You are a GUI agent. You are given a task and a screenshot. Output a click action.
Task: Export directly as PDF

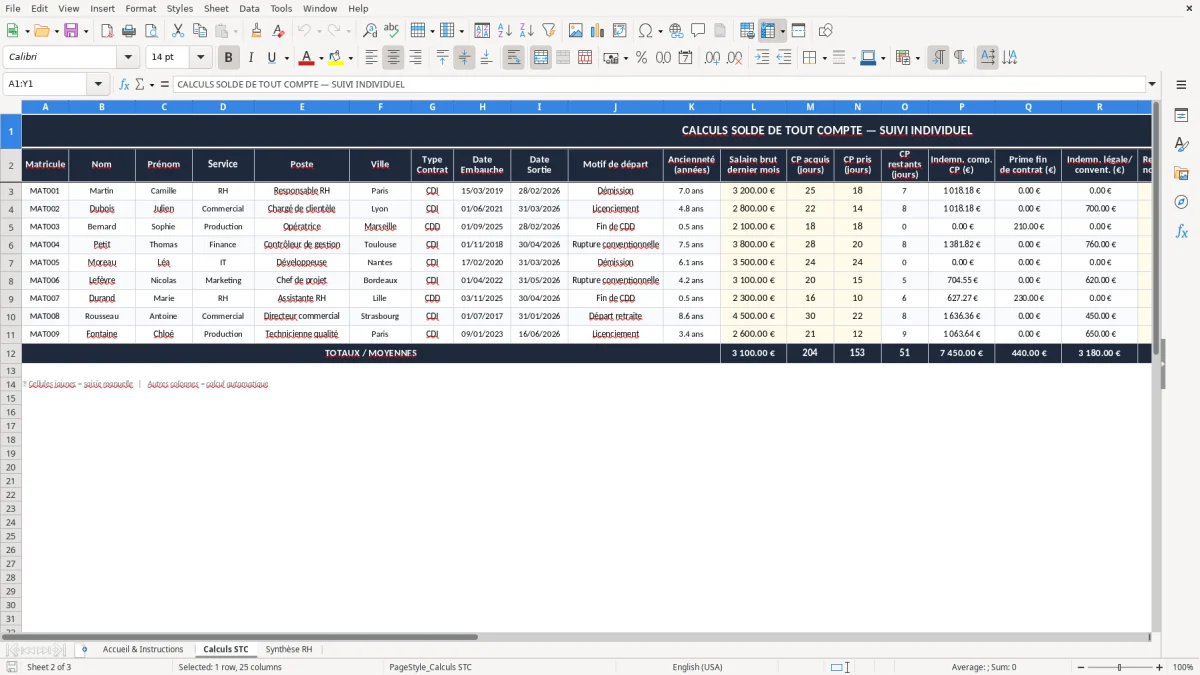pos(107,31)
